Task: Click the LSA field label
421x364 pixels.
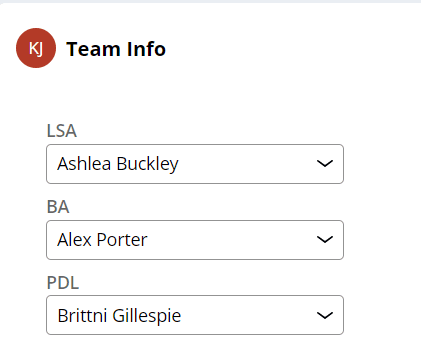Action: click(x=62, y=131)
